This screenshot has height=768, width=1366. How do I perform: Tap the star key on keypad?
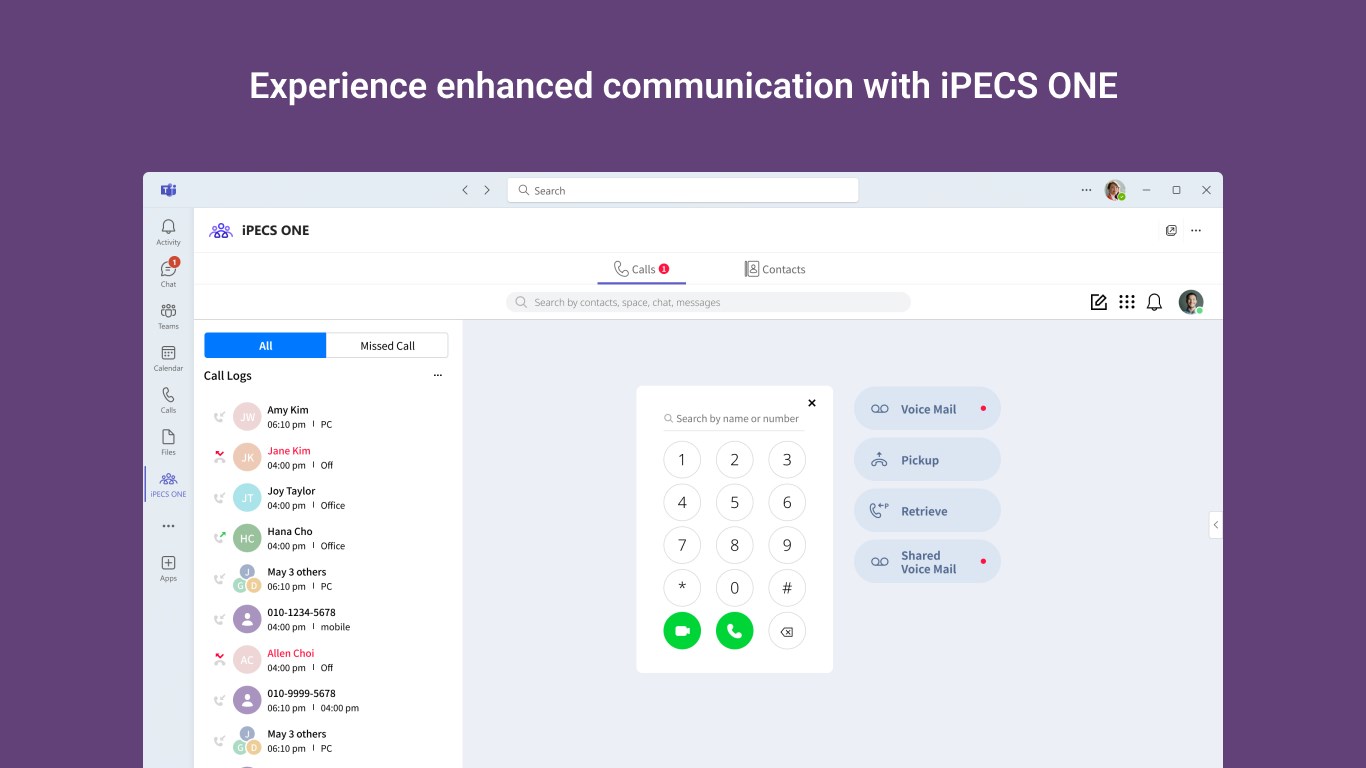[x=682, y=588]
